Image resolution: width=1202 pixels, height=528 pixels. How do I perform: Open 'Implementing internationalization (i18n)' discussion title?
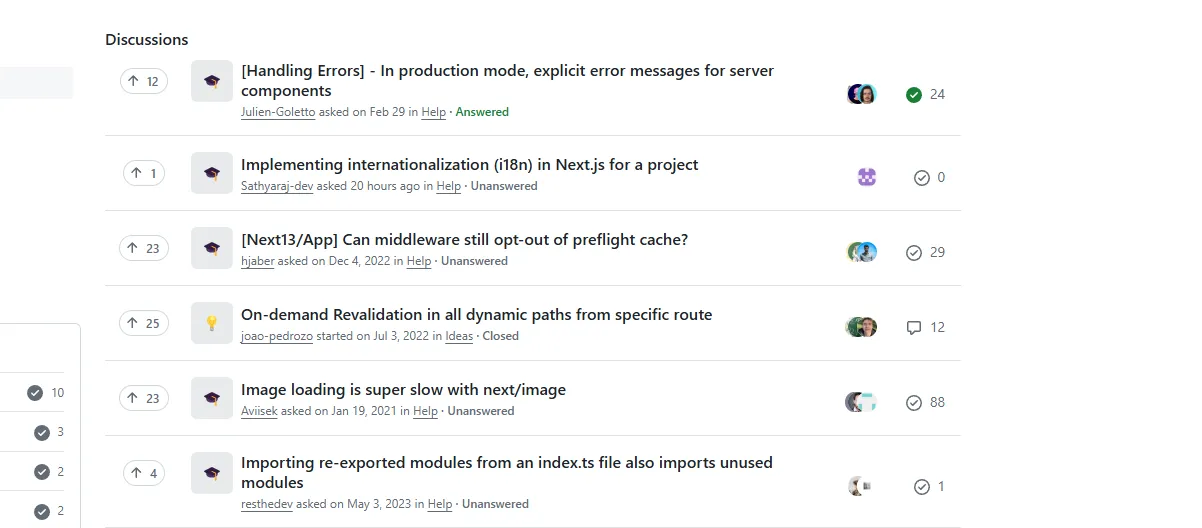click(x=469, y=165)
